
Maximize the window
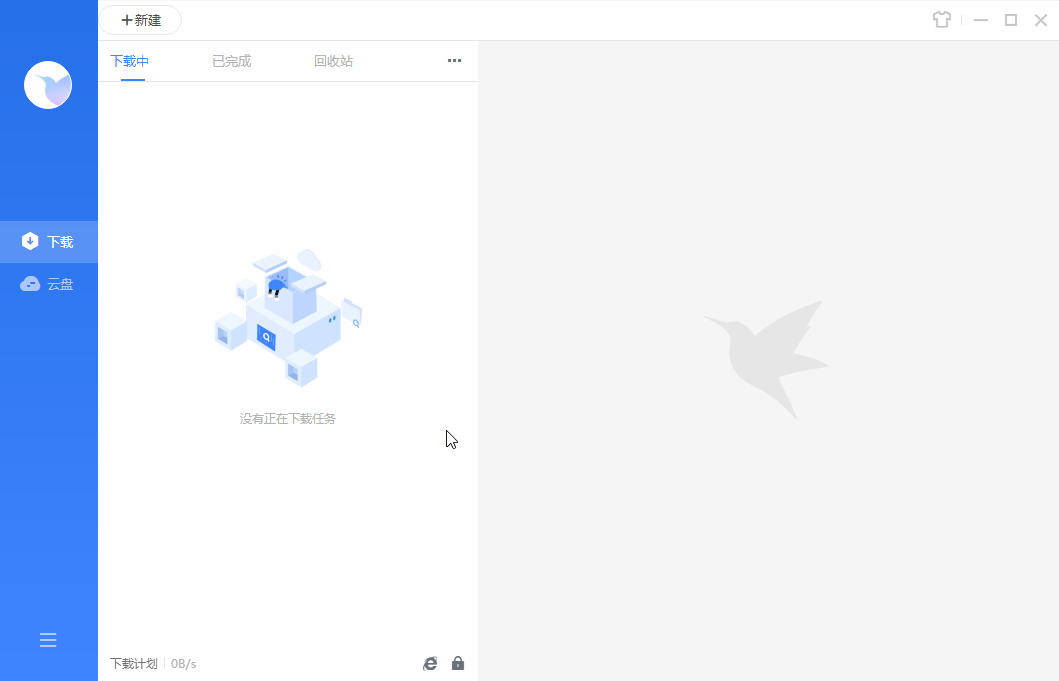tap(1011, 20)
